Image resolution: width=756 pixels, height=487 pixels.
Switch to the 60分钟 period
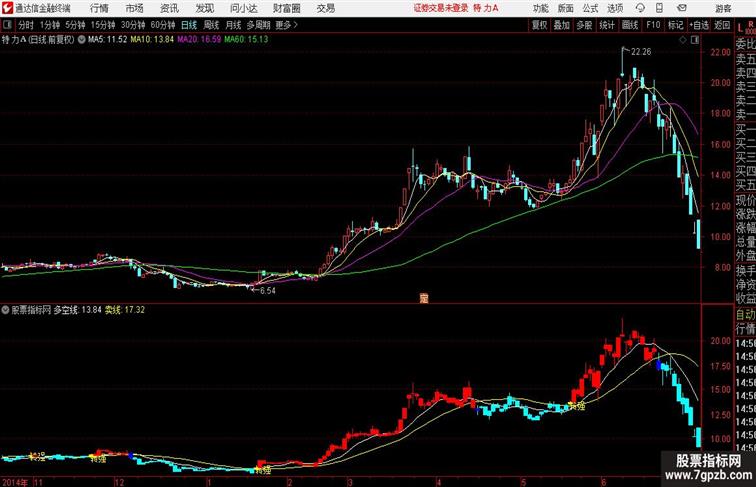(x=163, y=25)
